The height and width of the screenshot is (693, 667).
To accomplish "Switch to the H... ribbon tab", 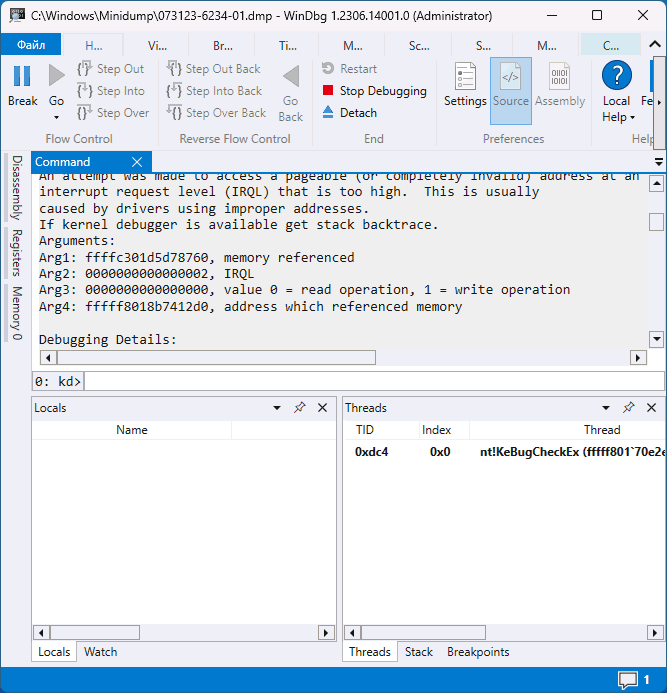I will (x=94, y=46).
